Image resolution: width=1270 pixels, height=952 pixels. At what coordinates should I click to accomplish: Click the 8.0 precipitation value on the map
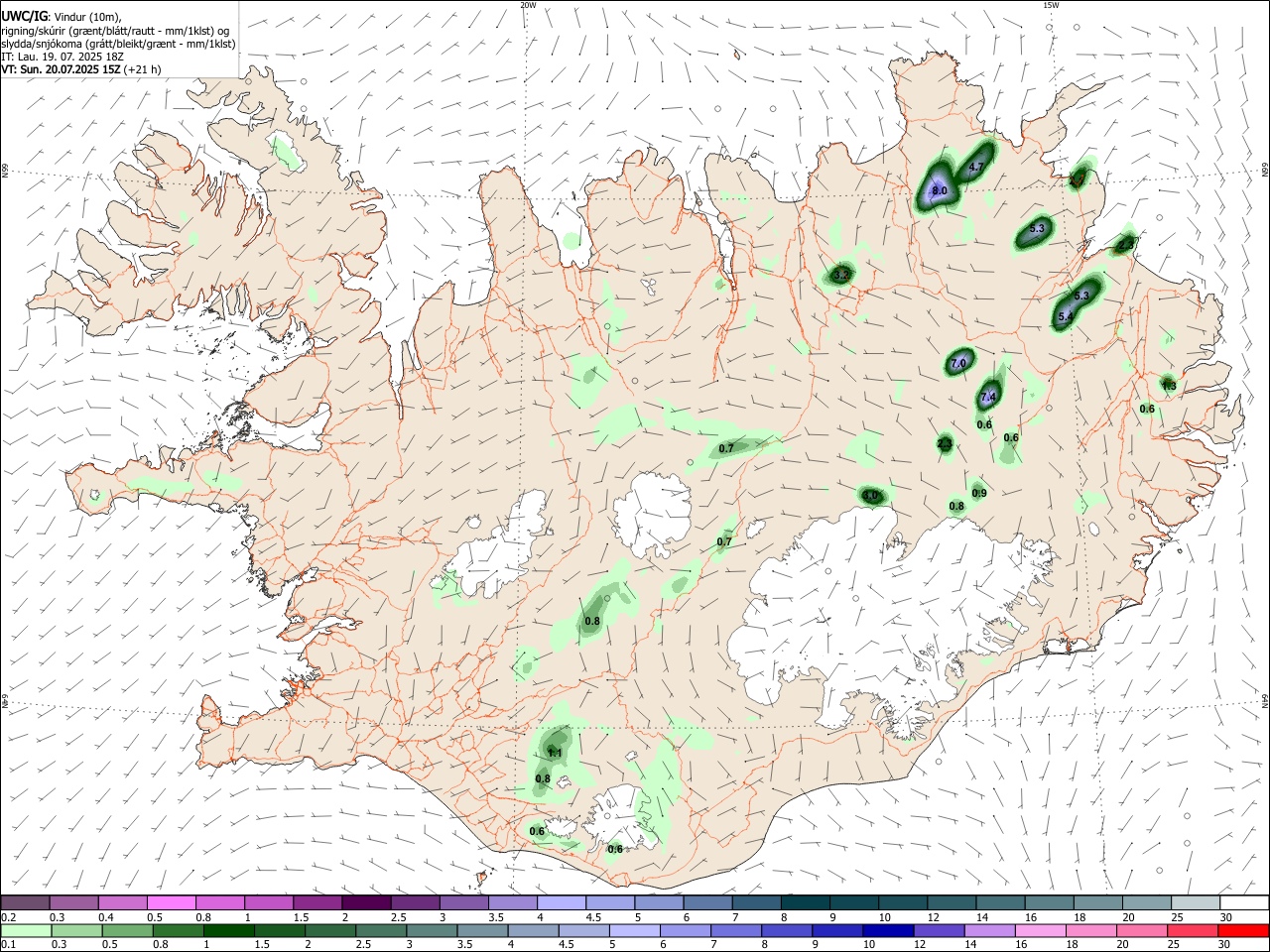[940, 190]
